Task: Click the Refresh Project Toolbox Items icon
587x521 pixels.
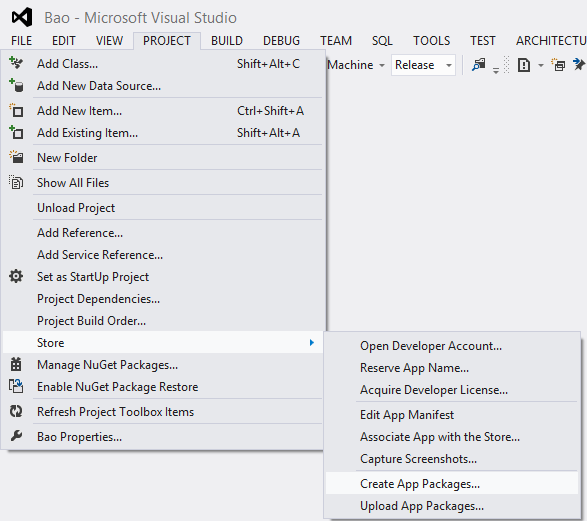Action: pyautogui.click(x=16, y=411)
